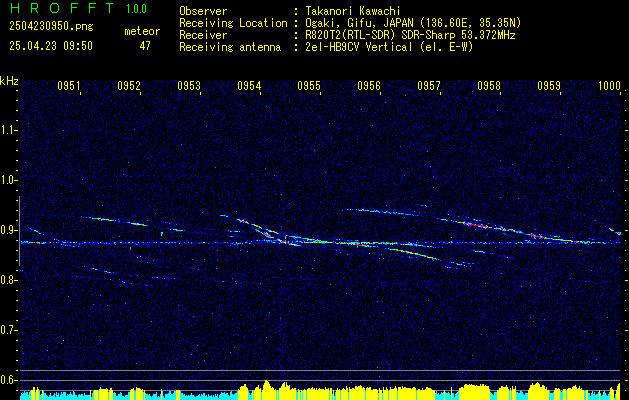This screenshot has height=400, width=629.
Task: Click the 0.8 kHz axis label
Action: 8,280
